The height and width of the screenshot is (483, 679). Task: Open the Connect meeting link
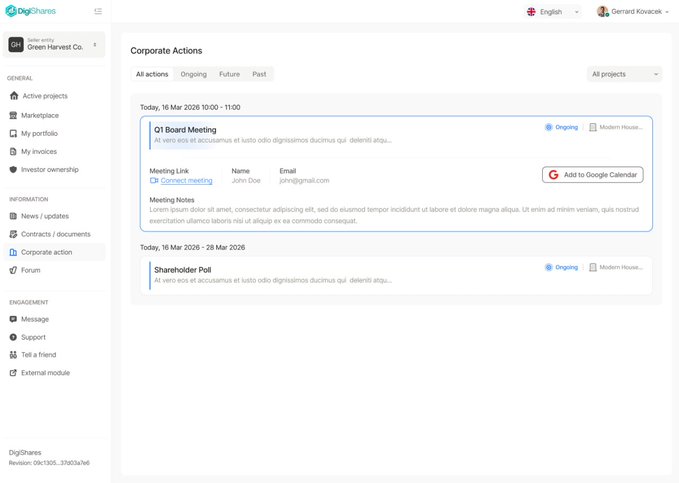click(x=186, y=181)
